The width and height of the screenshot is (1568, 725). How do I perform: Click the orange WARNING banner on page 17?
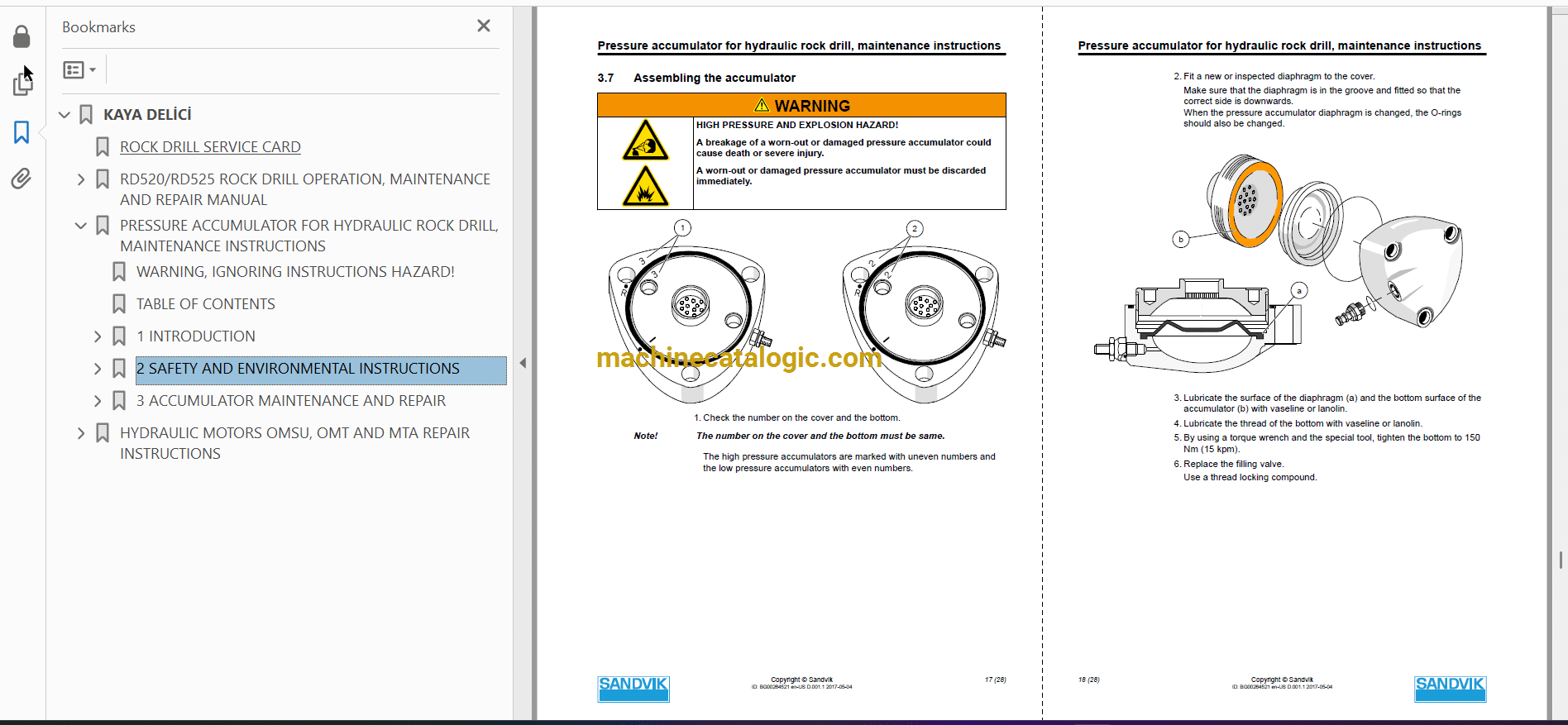pos(801,105)
